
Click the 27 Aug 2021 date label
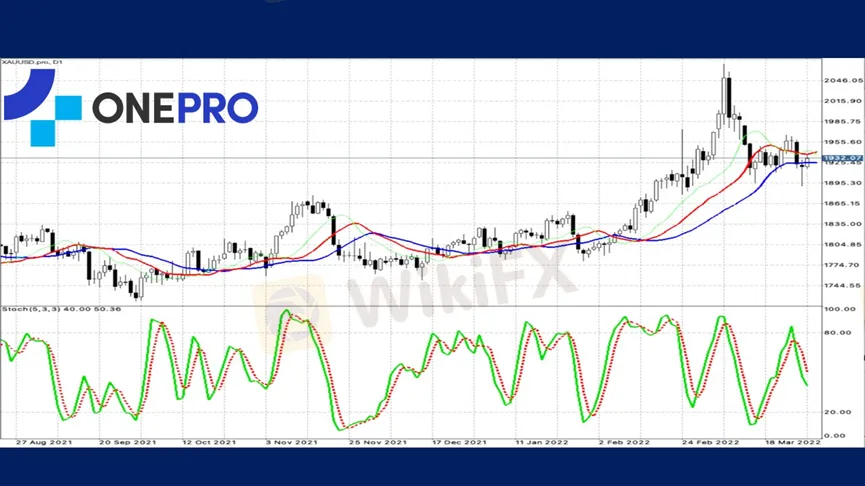tap(44, 442)
